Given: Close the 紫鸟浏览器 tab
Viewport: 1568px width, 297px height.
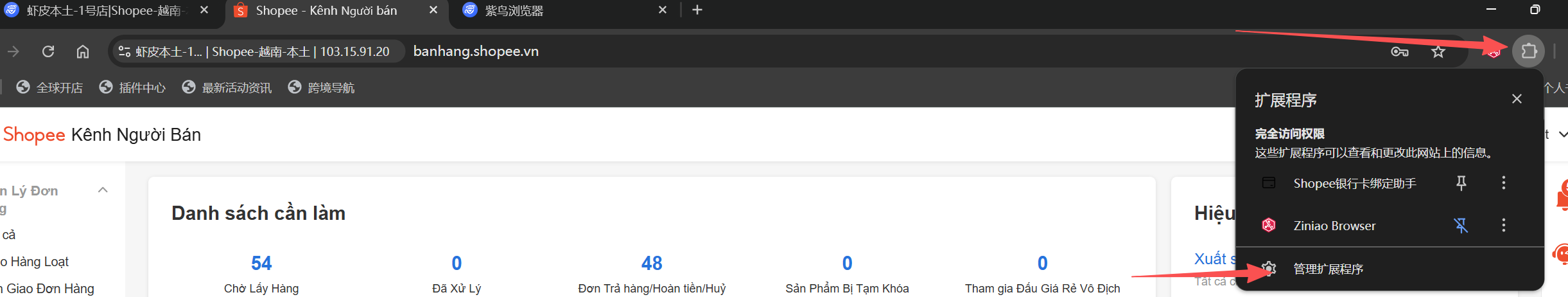Looking at the screenshot, I should pyautogui.click(x=663, y=10).
